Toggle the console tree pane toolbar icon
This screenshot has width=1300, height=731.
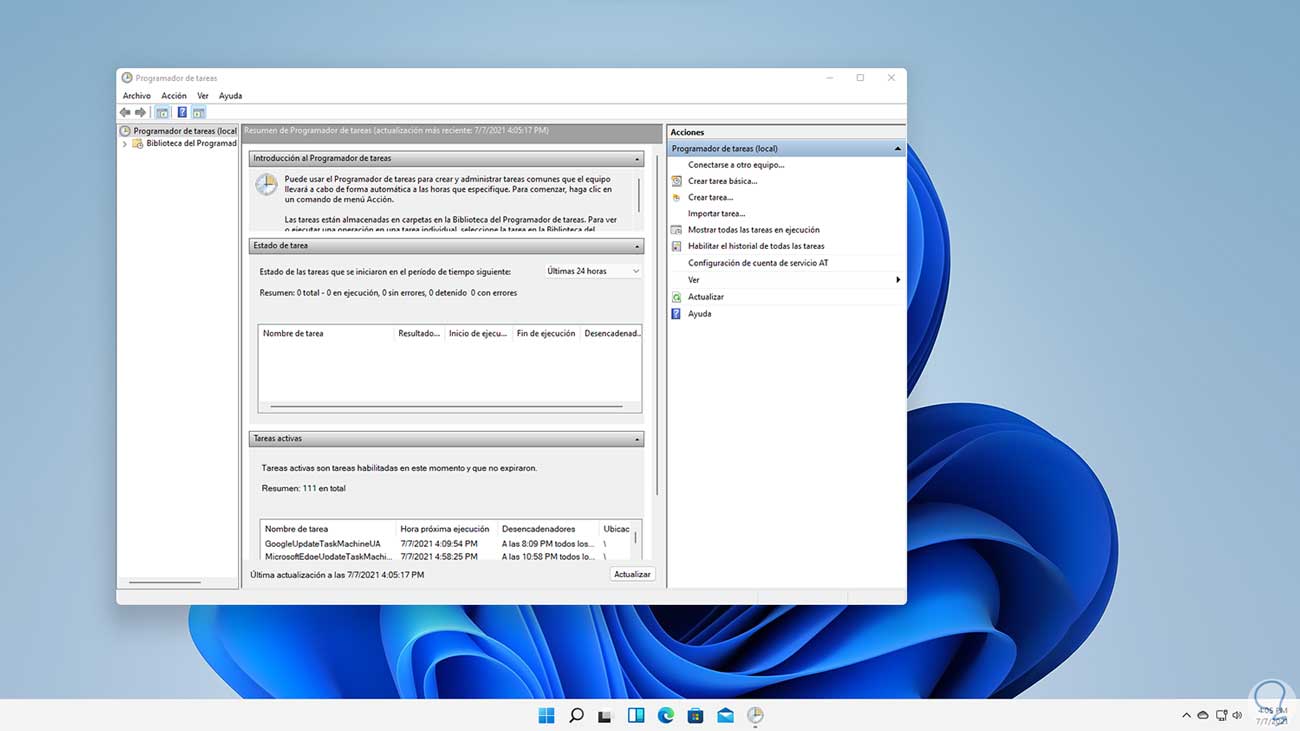pyautogui.click(x=162, y=113)
